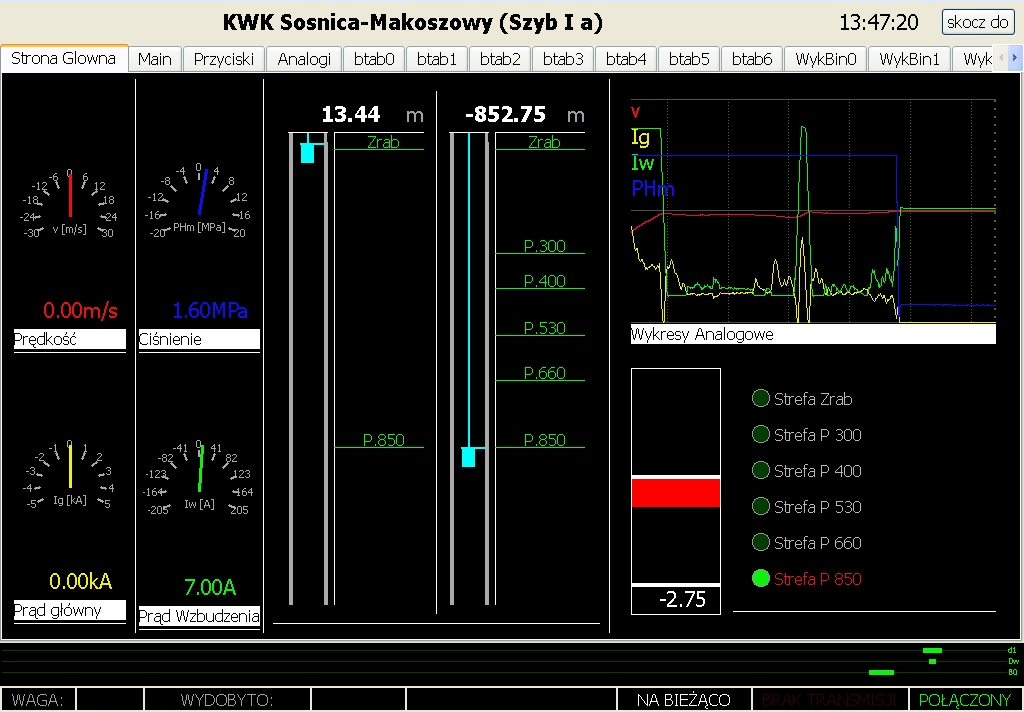
Task: Click the NA BIEŻĄCO status cell
Action: point(684,700)
